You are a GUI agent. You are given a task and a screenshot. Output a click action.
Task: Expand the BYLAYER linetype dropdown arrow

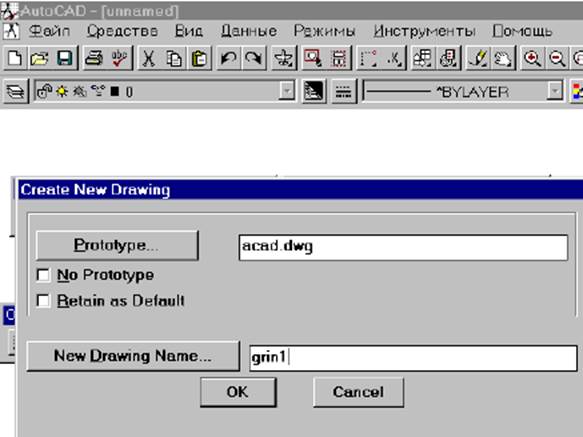coord(554,91)
